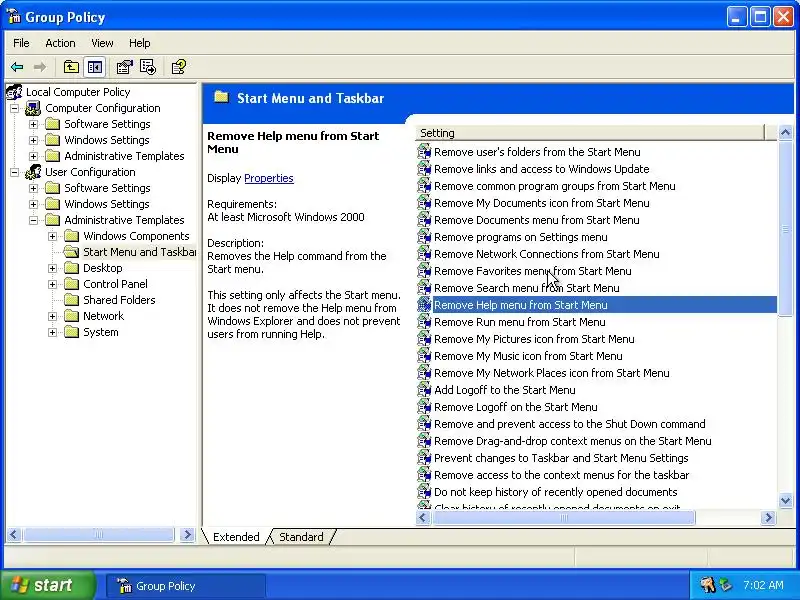Collapse Administrative Templates under User Configuration
The image size is (800, 600).
(x=33, y=220)
